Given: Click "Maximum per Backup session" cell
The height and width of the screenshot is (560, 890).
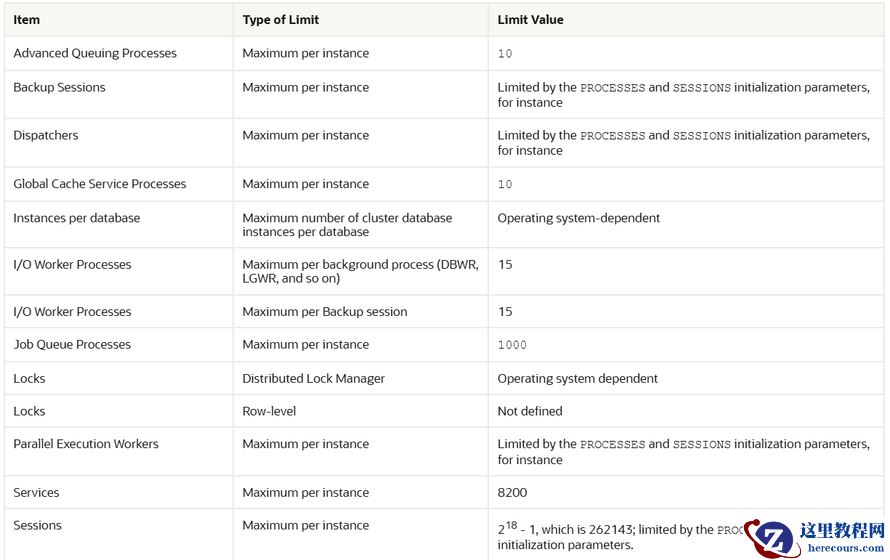Looking at the screenshot, I should coord(325,312).
